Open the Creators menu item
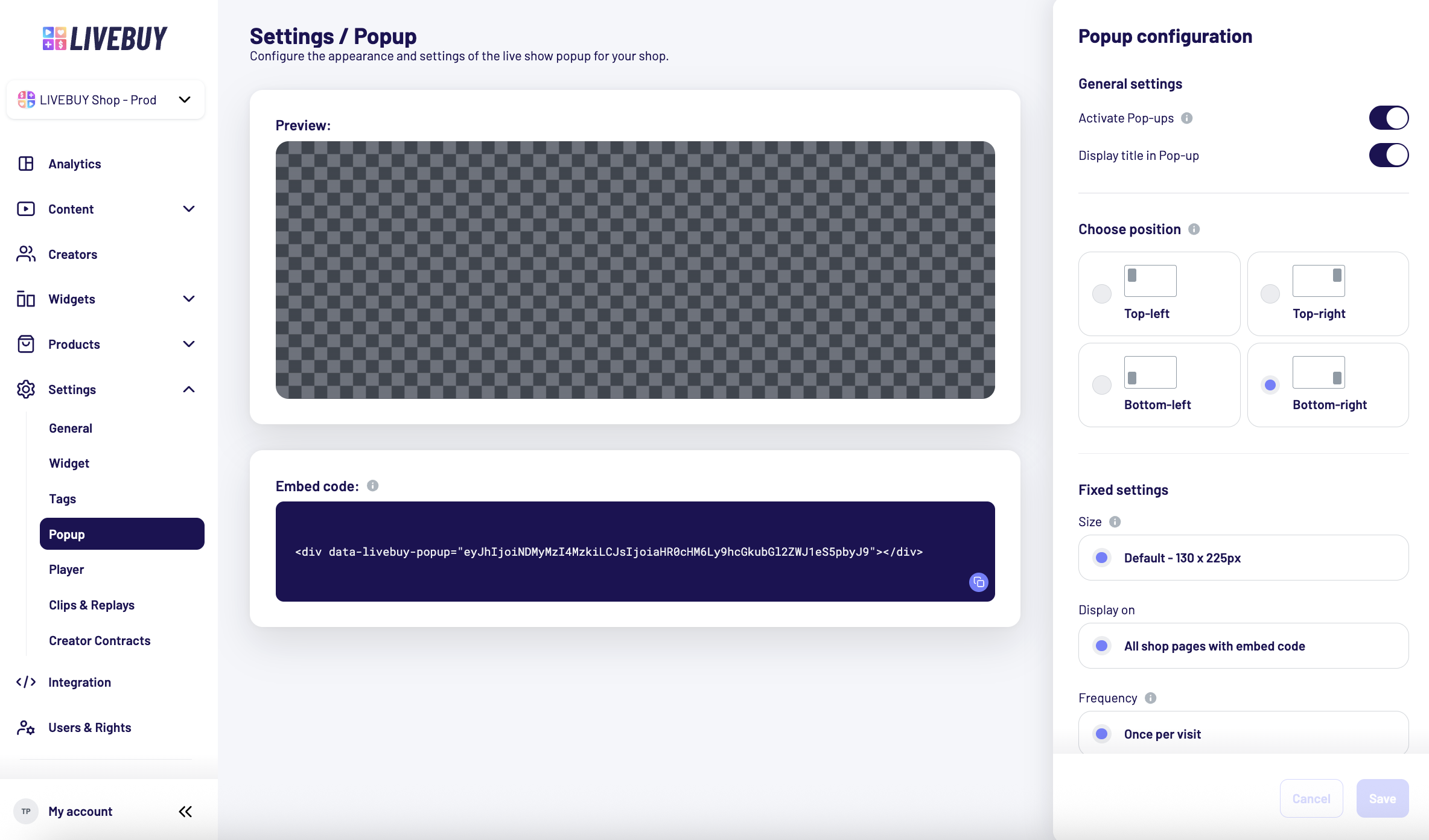This screenshot has height=840, width=1429. pos(73,255)
